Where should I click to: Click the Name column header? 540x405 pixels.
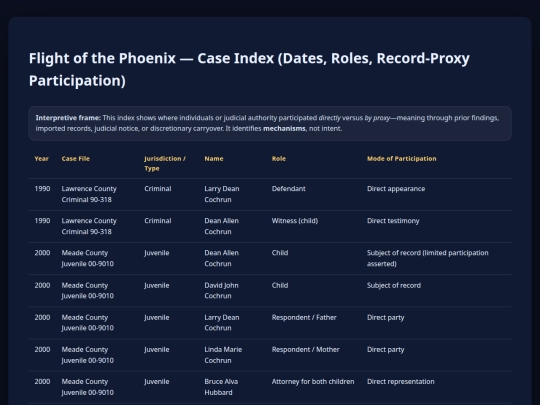tap(214, 159)
